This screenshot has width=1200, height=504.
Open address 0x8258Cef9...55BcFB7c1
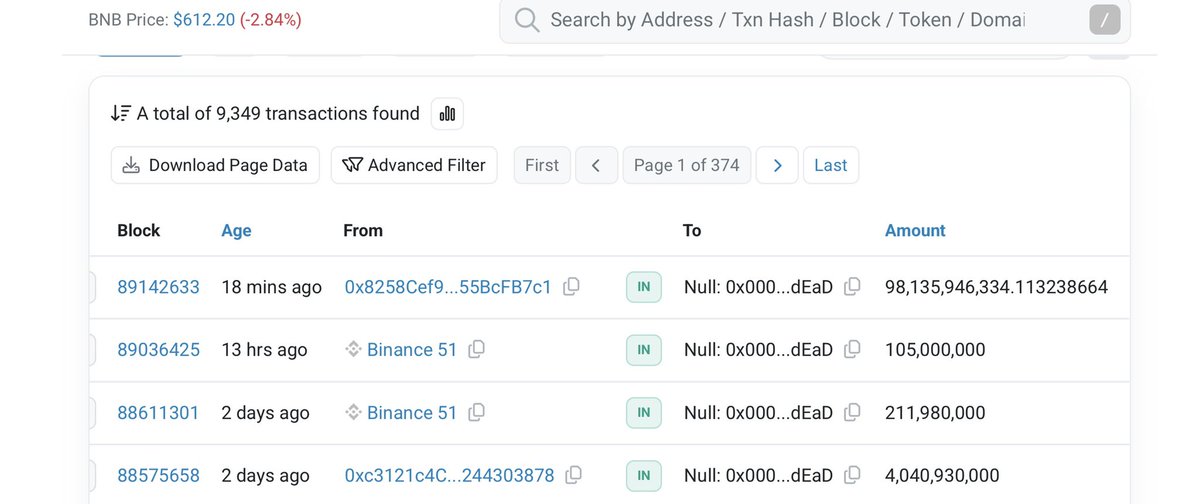point(448,287)
